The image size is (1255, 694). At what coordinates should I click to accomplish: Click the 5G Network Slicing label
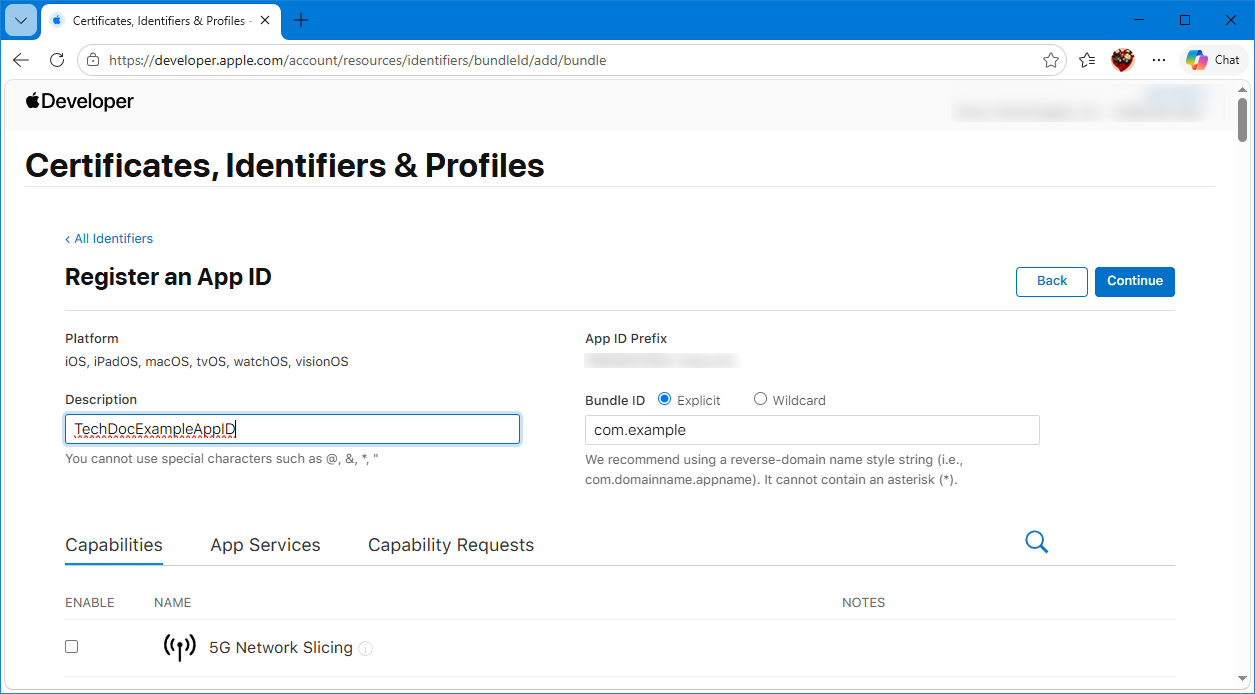click(x=281, y=648)
